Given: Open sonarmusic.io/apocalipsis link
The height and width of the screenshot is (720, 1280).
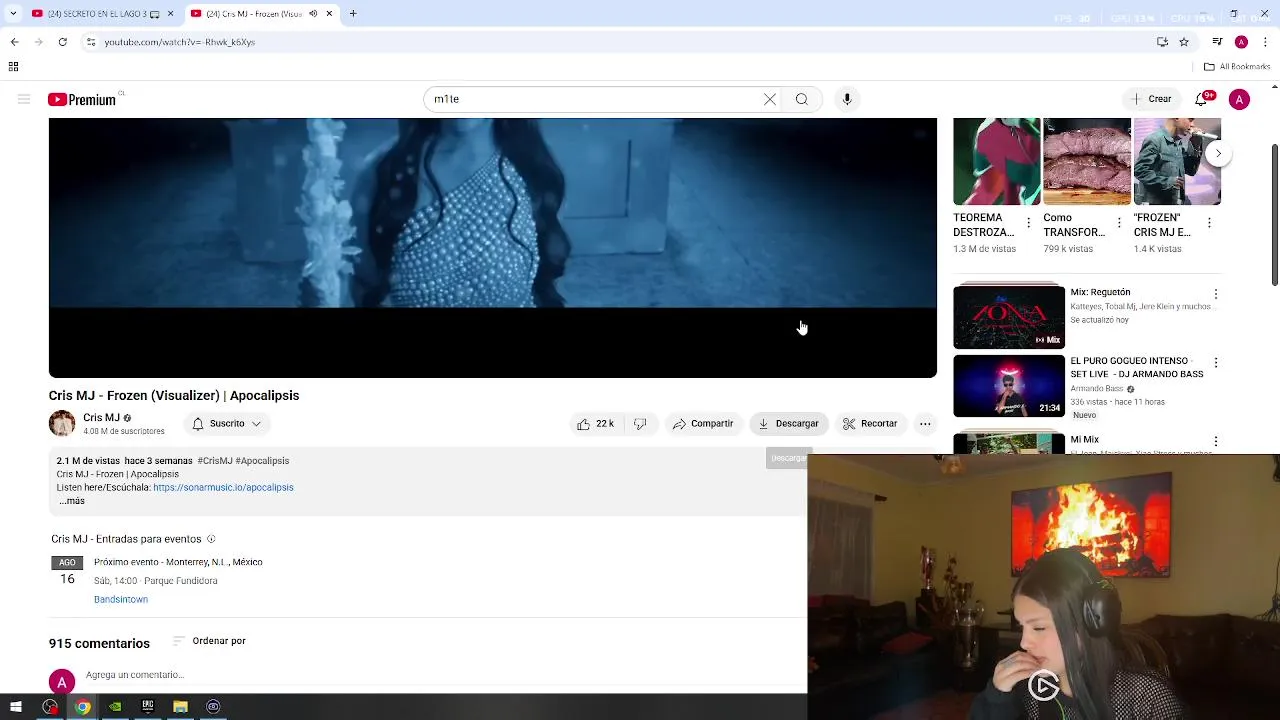Looking at the screenshot, I should tap(223, 487).
